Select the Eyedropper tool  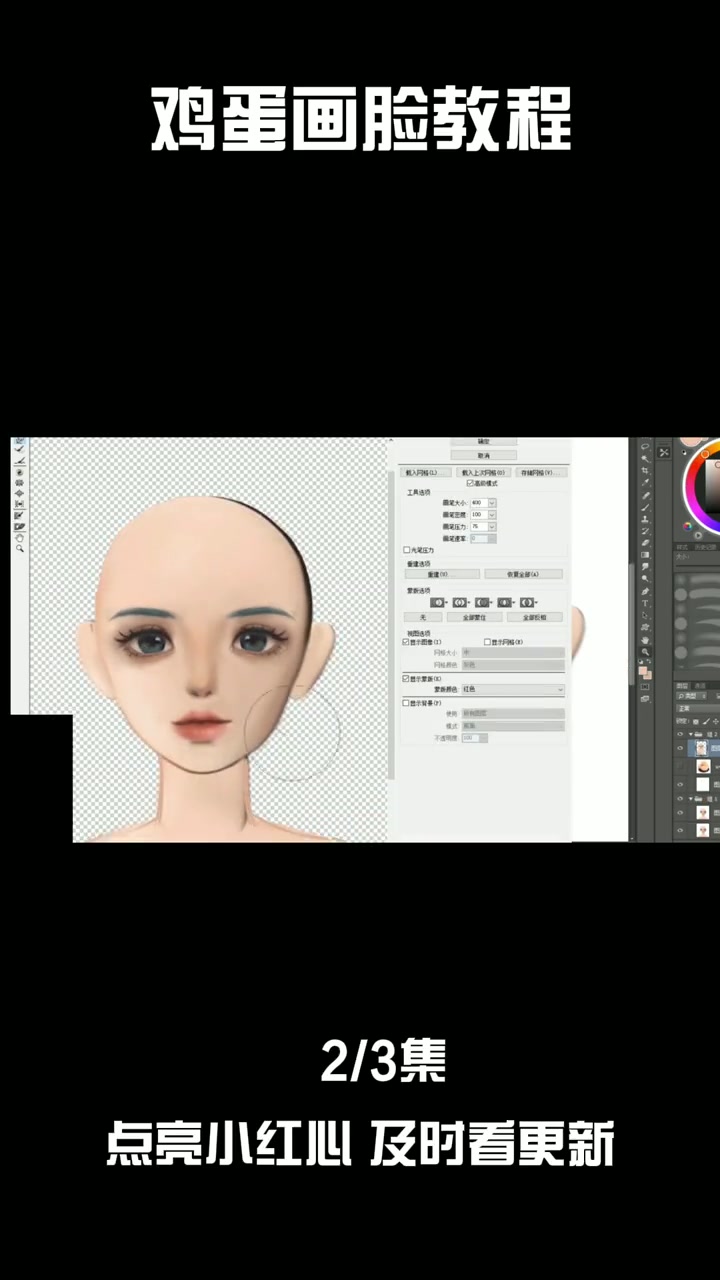(x=645, y=482)
